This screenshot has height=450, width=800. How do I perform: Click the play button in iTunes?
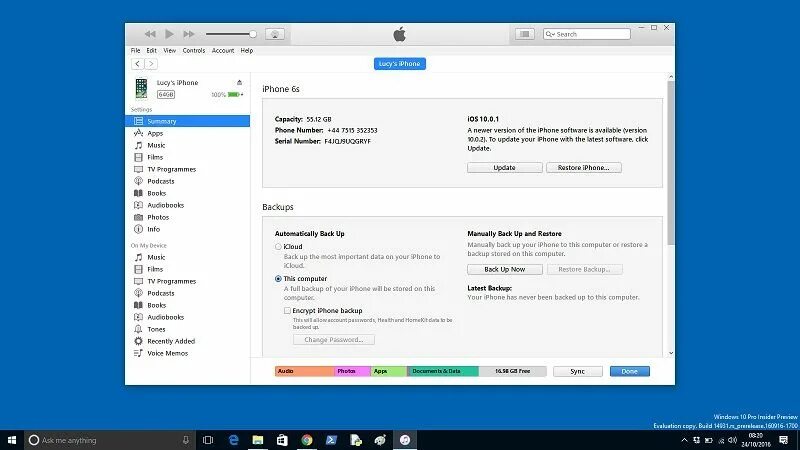[169, 34]
